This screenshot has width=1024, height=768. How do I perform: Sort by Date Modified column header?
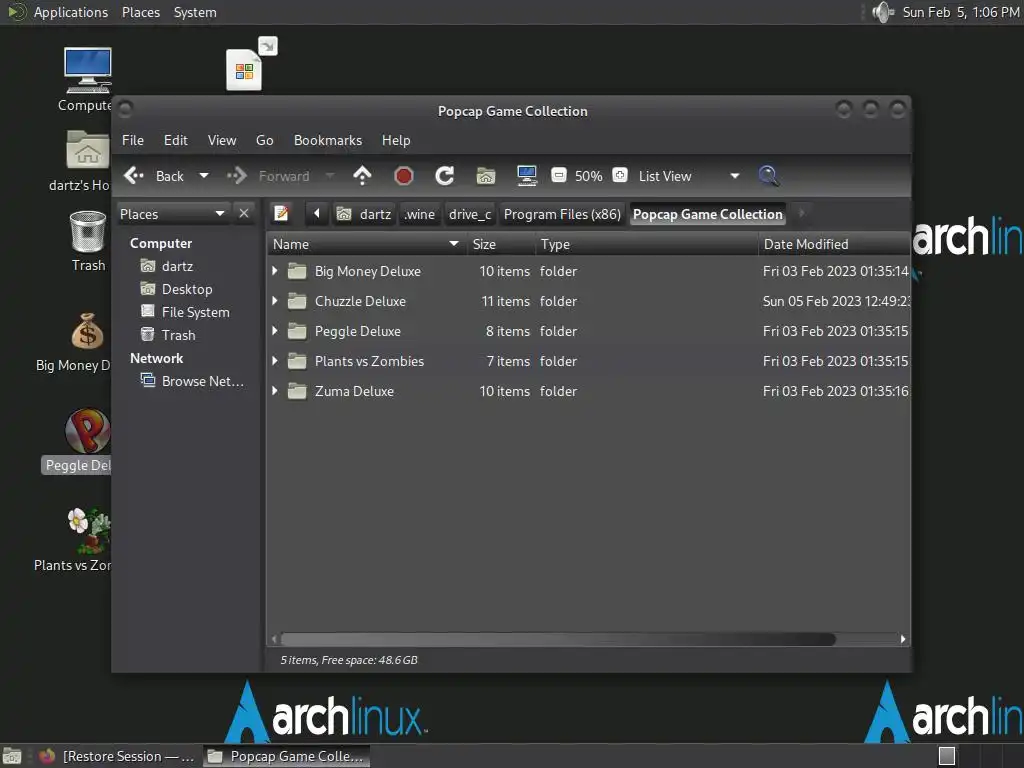(x=835, y=244)
